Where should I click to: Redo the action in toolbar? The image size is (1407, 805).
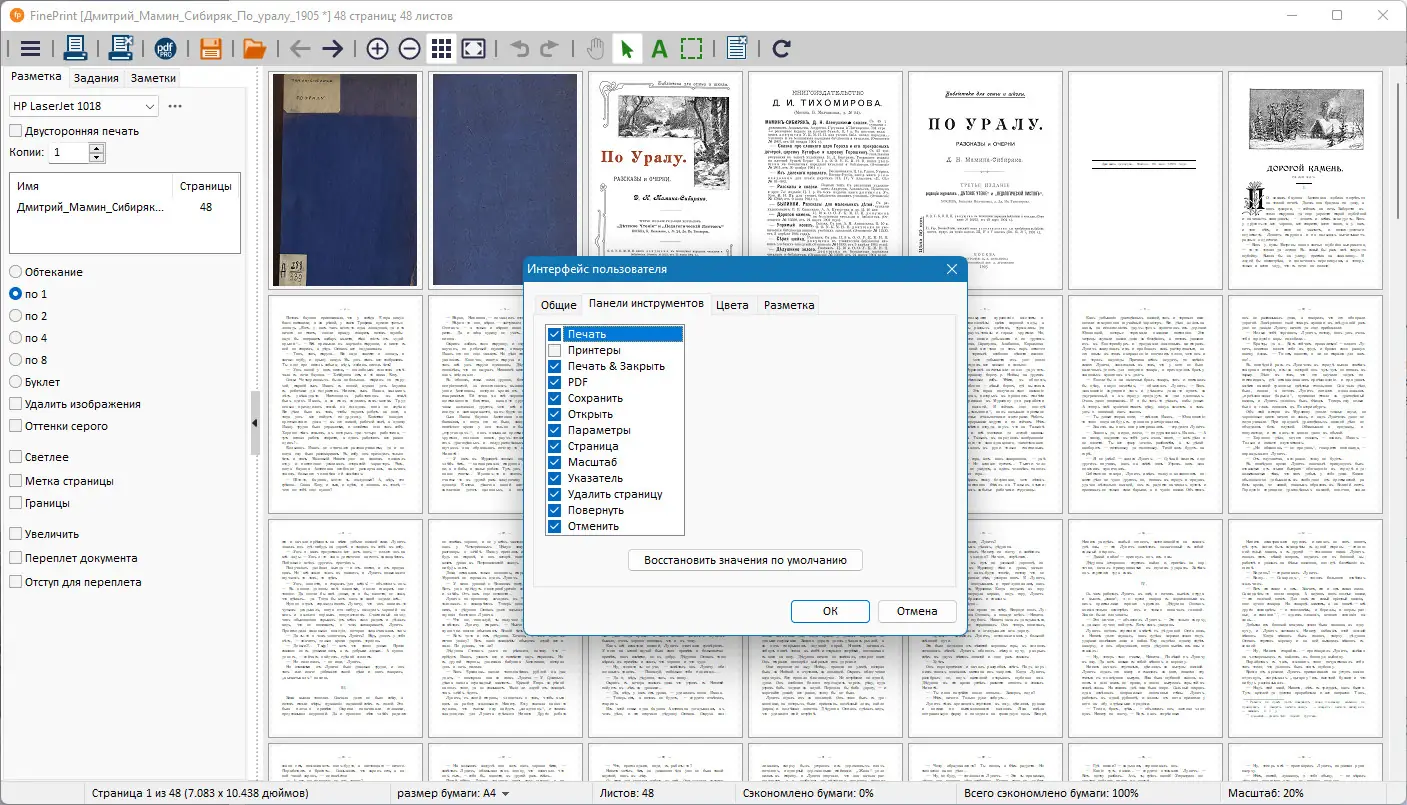tap(549, 48)
